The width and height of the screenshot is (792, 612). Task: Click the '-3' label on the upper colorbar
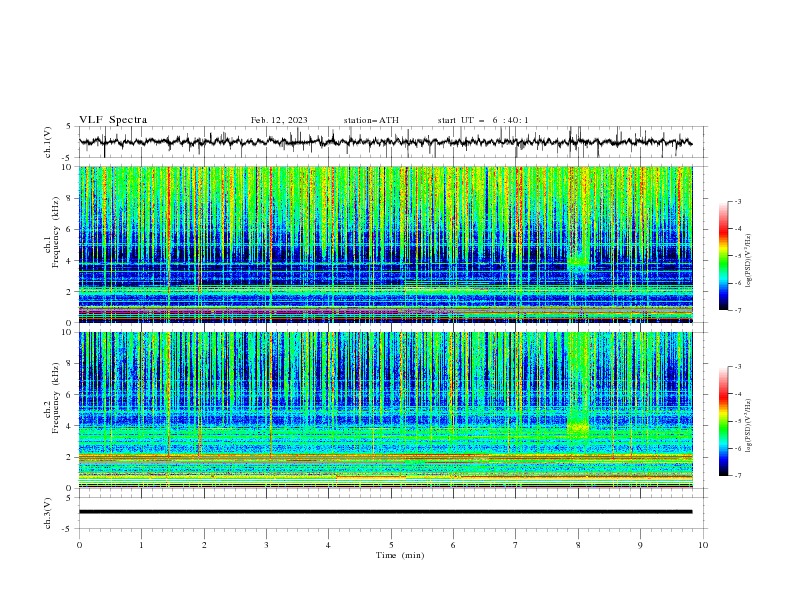(x=738, y=201)
